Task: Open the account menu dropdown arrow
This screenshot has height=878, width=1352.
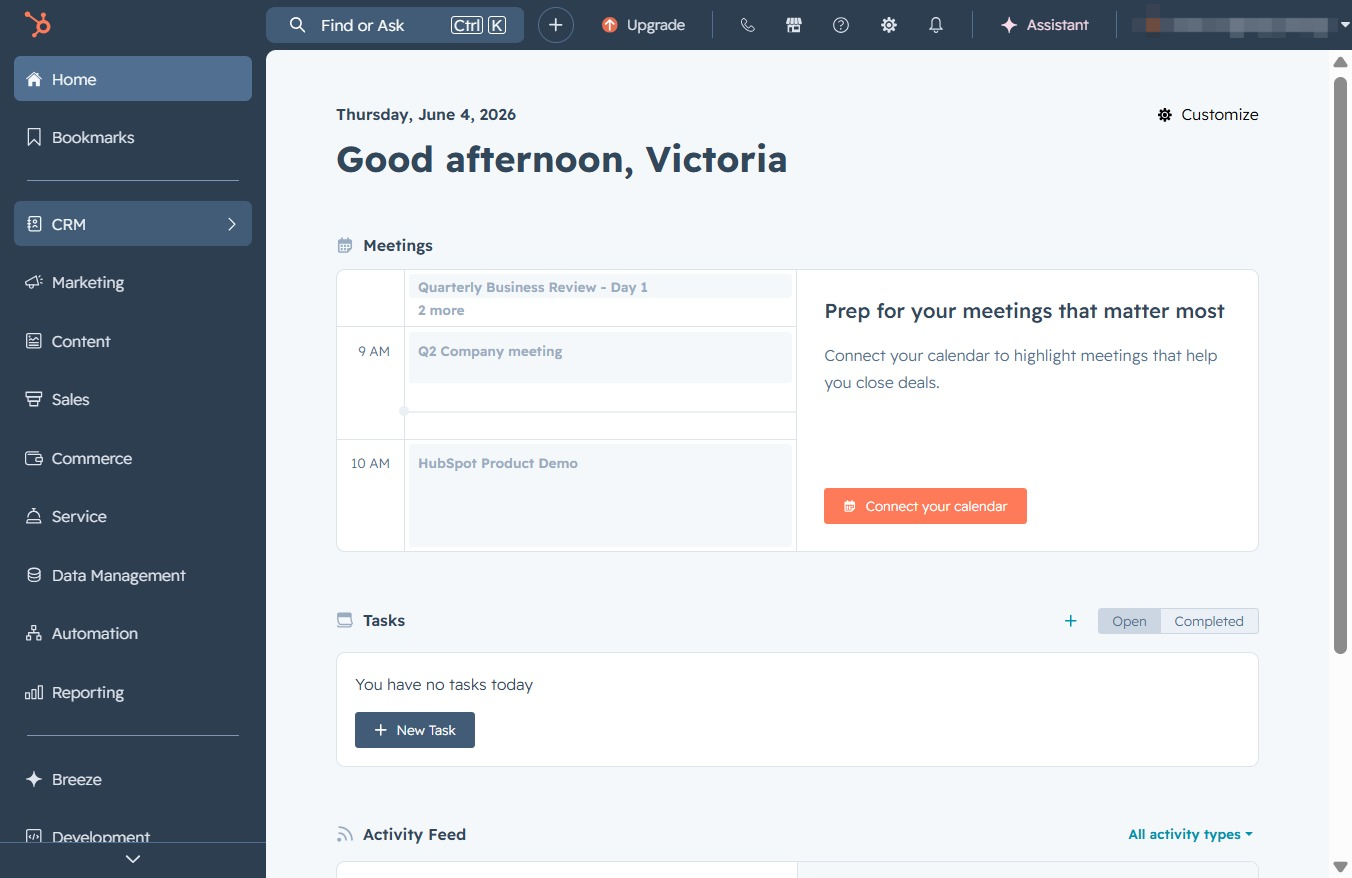Action: point(1345,25)
